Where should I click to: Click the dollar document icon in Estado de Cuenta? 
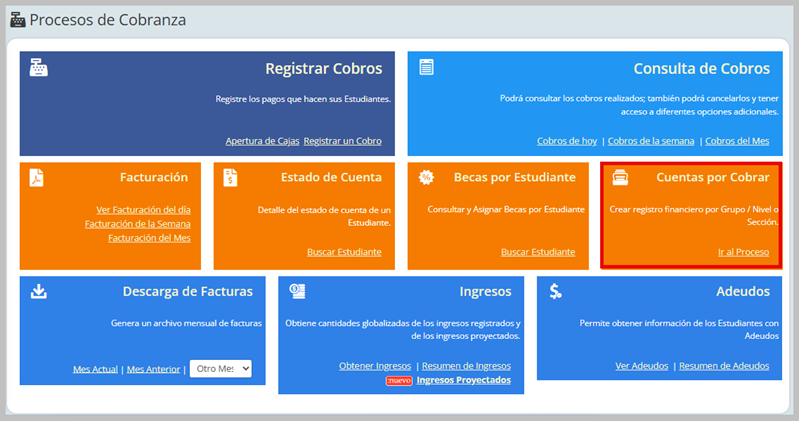click(x=230, y=177)
